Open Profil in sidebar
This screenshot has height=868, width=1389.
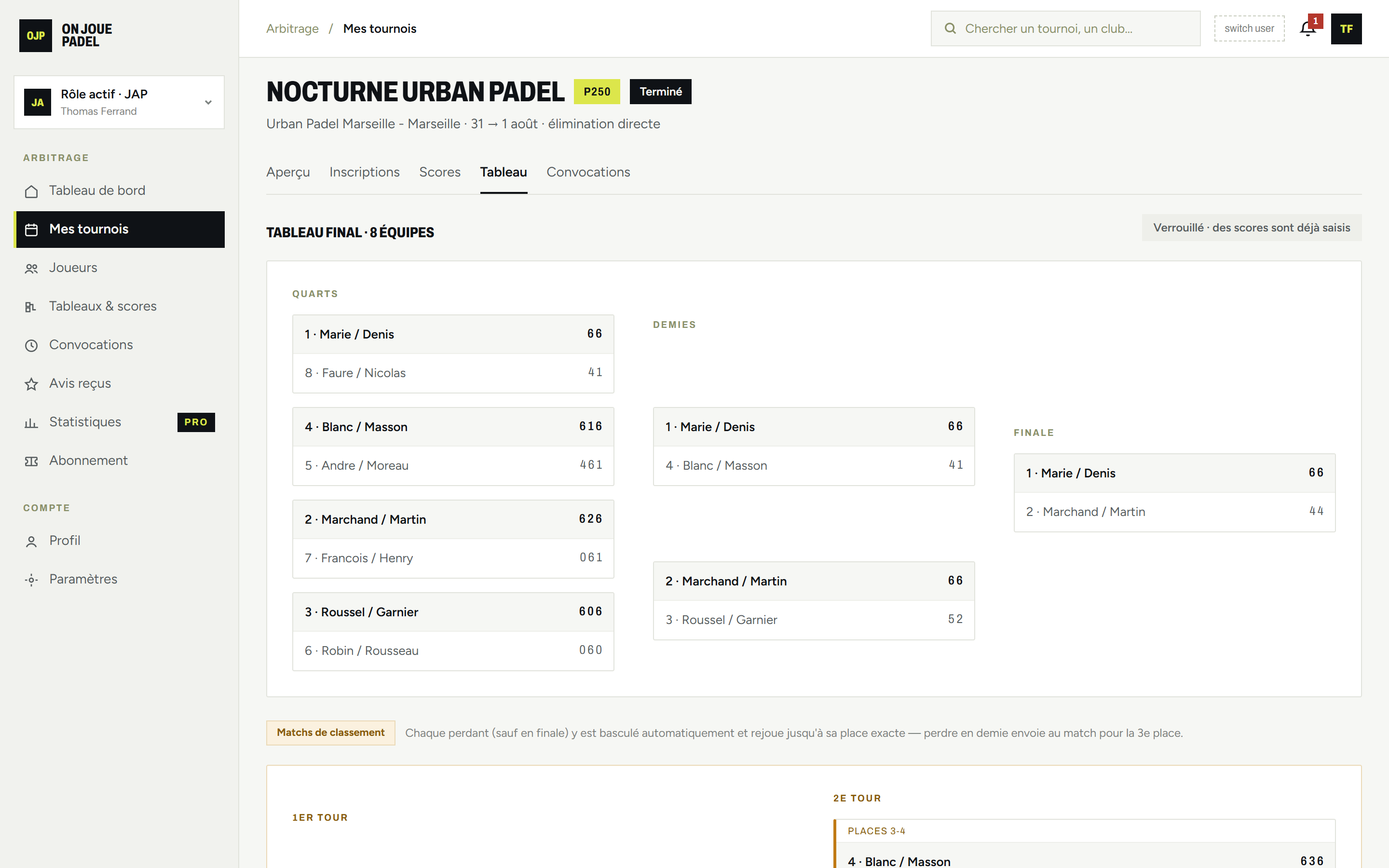[x=120, y=540]
